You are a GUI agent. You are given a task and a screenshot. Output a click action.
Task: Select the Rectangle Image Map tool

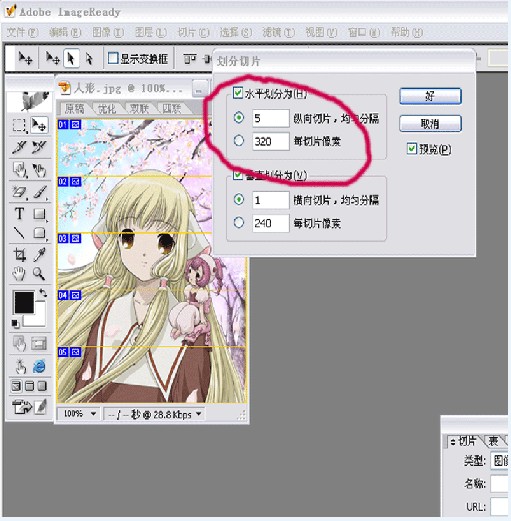pyautogui.click(x=19, y=170)
